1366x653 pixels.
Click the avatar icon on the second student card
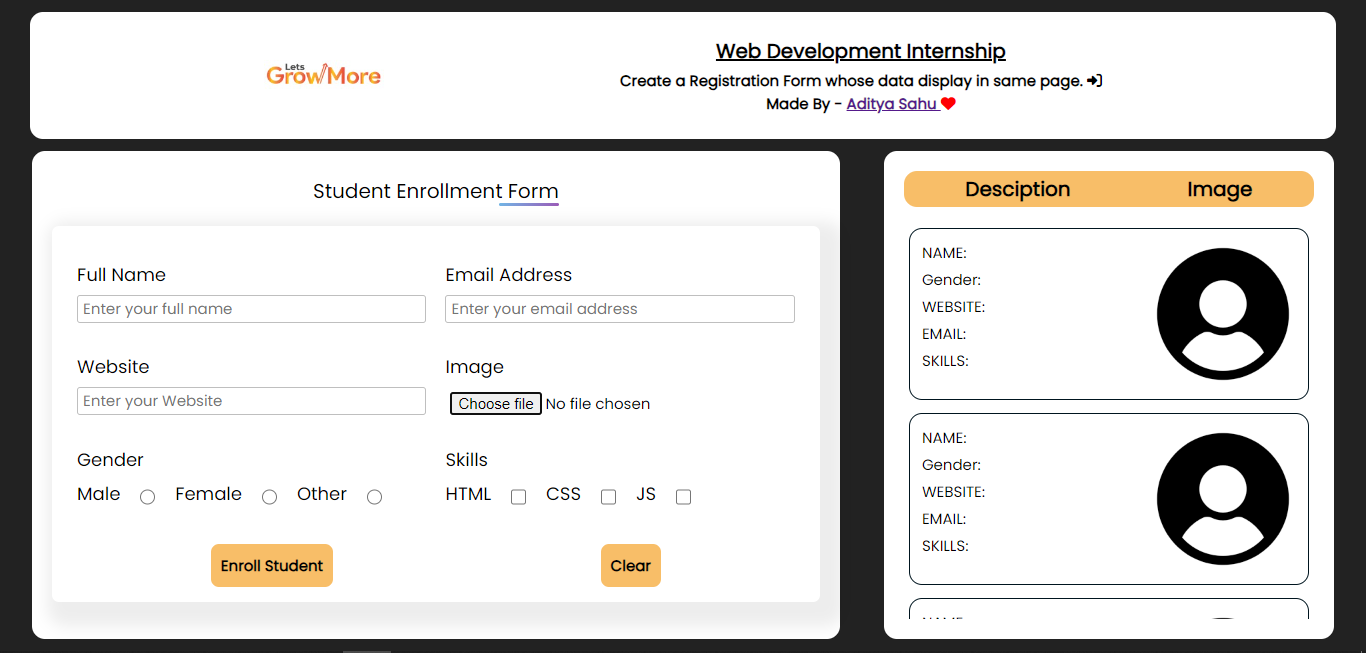(1223, 498)
